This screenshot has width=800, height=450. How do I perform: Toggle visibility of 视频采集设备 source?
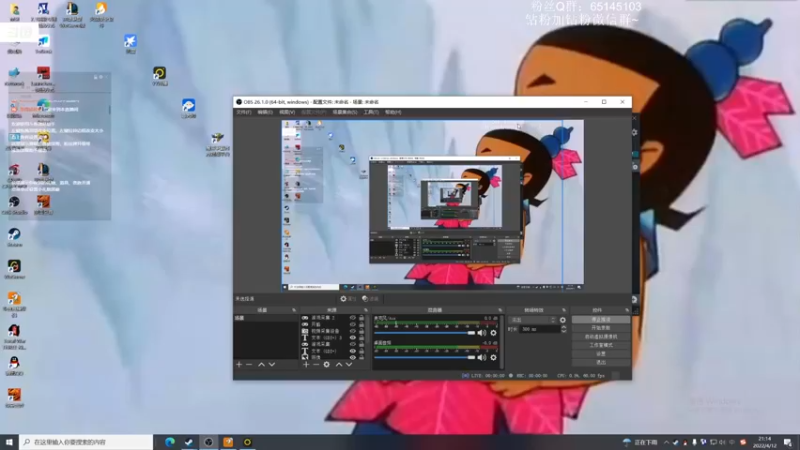(x=353, y=331)
